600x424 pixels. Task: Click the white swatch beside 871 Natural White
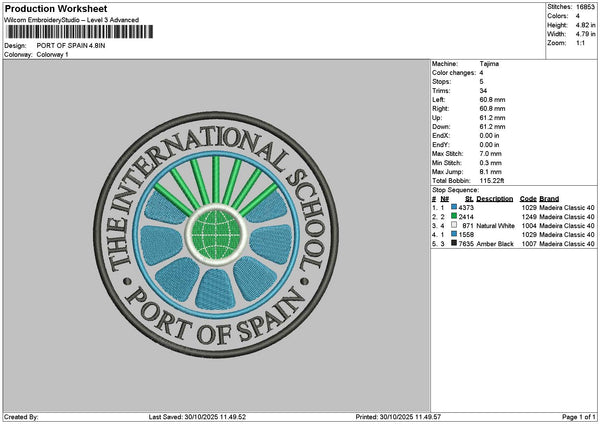point(454,225)
